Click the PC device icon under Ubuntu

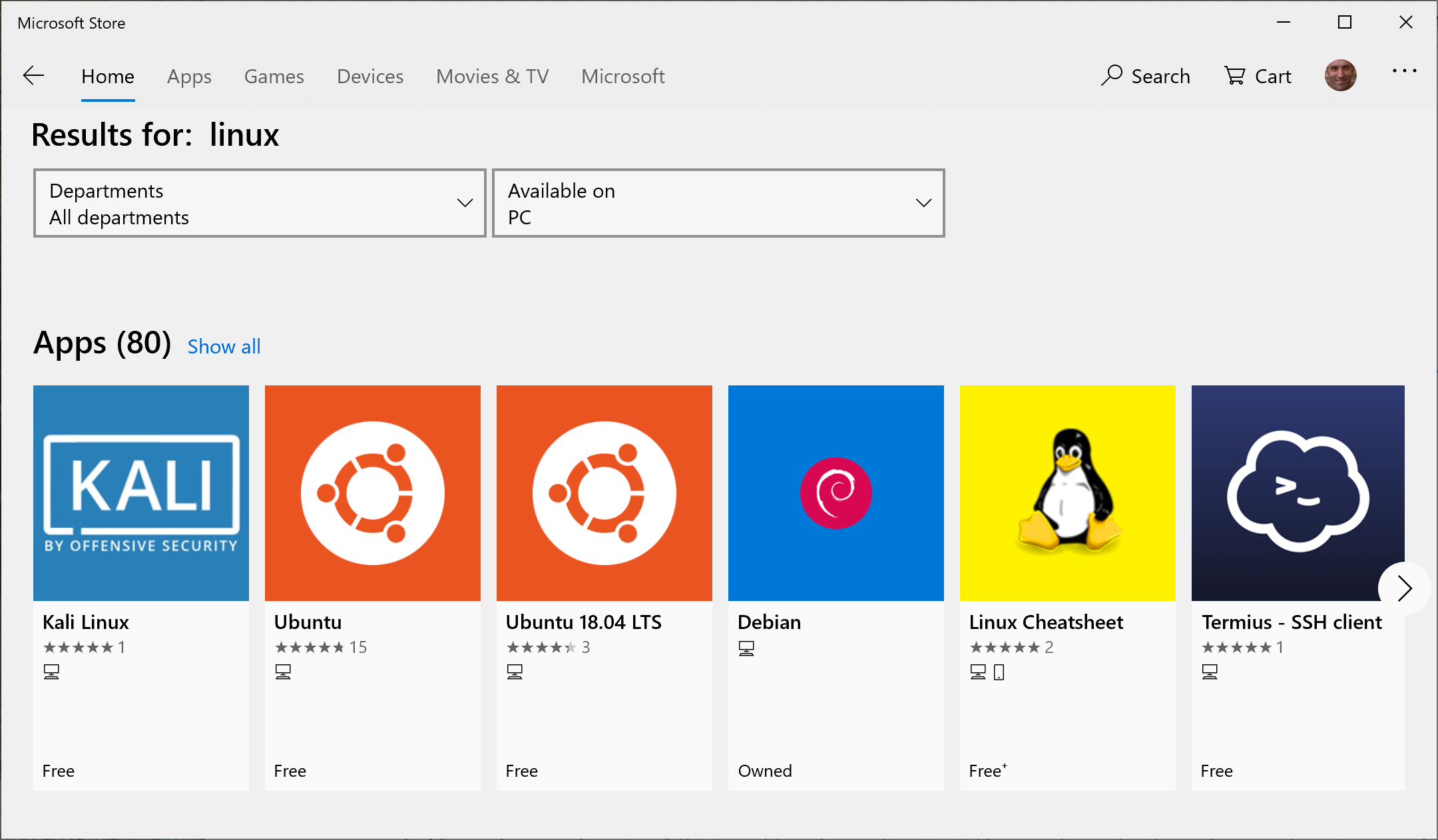tap(283, 672)
